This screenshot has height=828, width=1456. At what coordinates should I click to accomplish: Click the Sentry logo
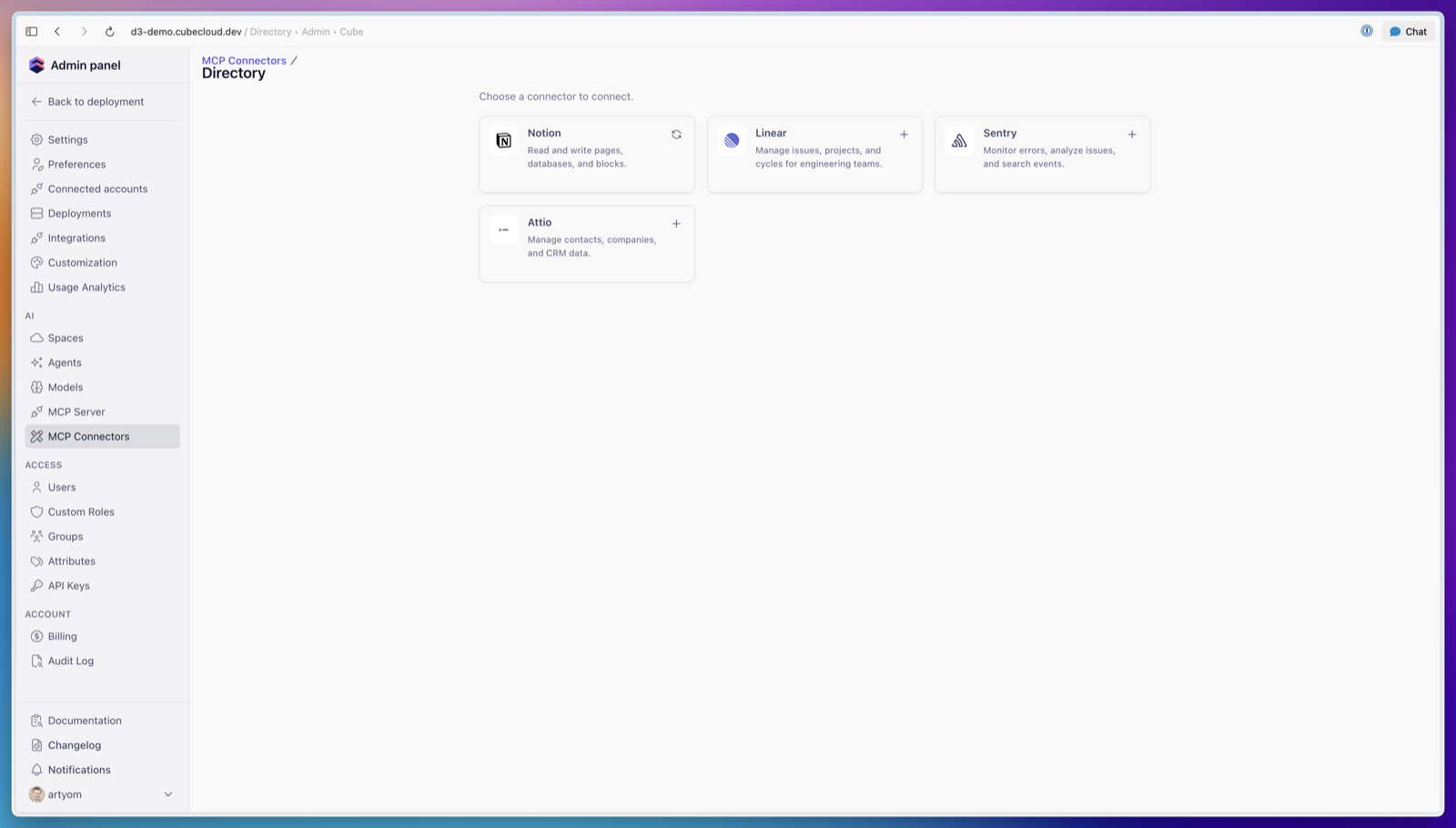pyautogui.click(x=959, y=140)
